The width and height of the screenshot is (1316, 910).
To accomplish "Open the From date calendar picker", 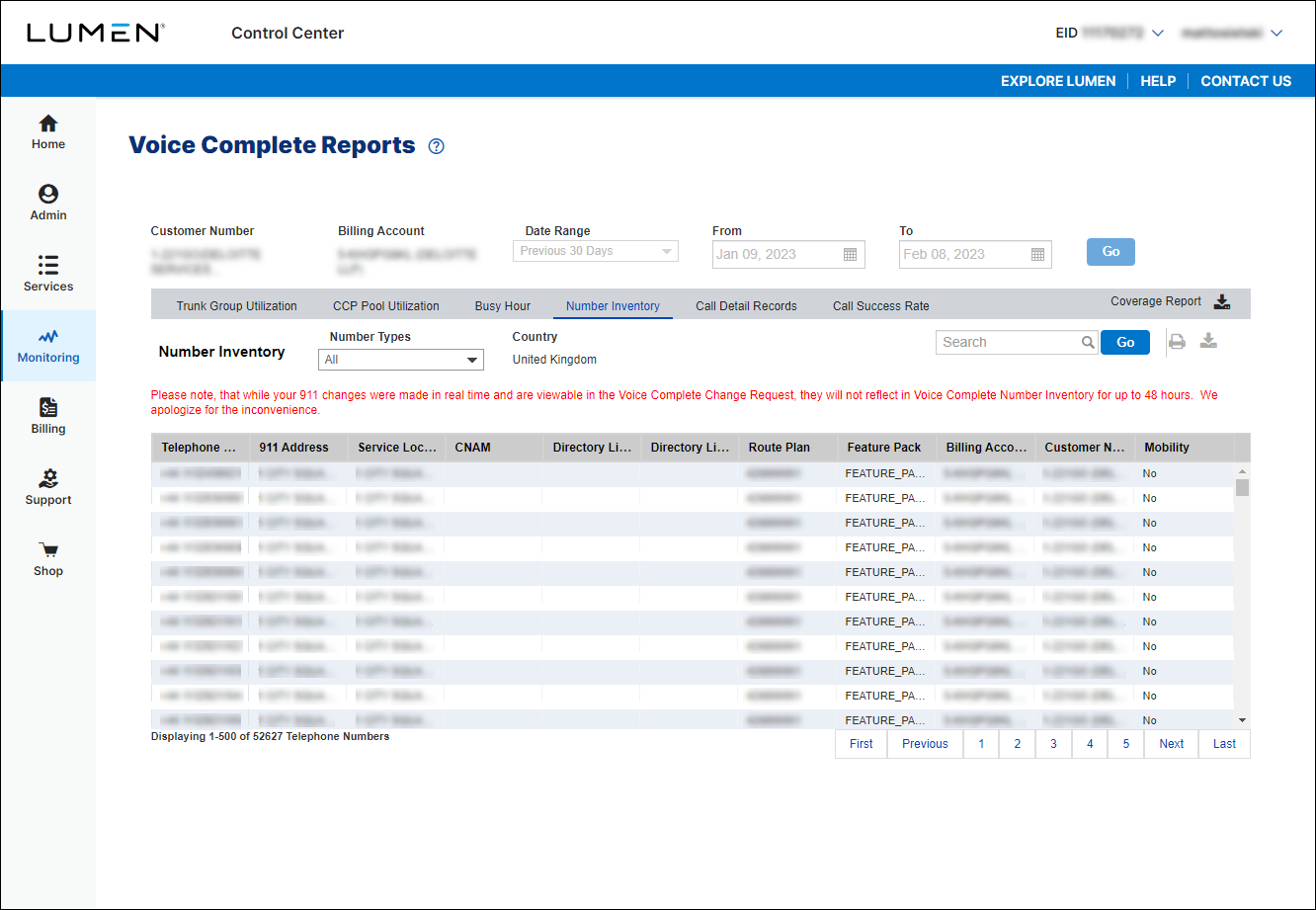I will point(850,255).
